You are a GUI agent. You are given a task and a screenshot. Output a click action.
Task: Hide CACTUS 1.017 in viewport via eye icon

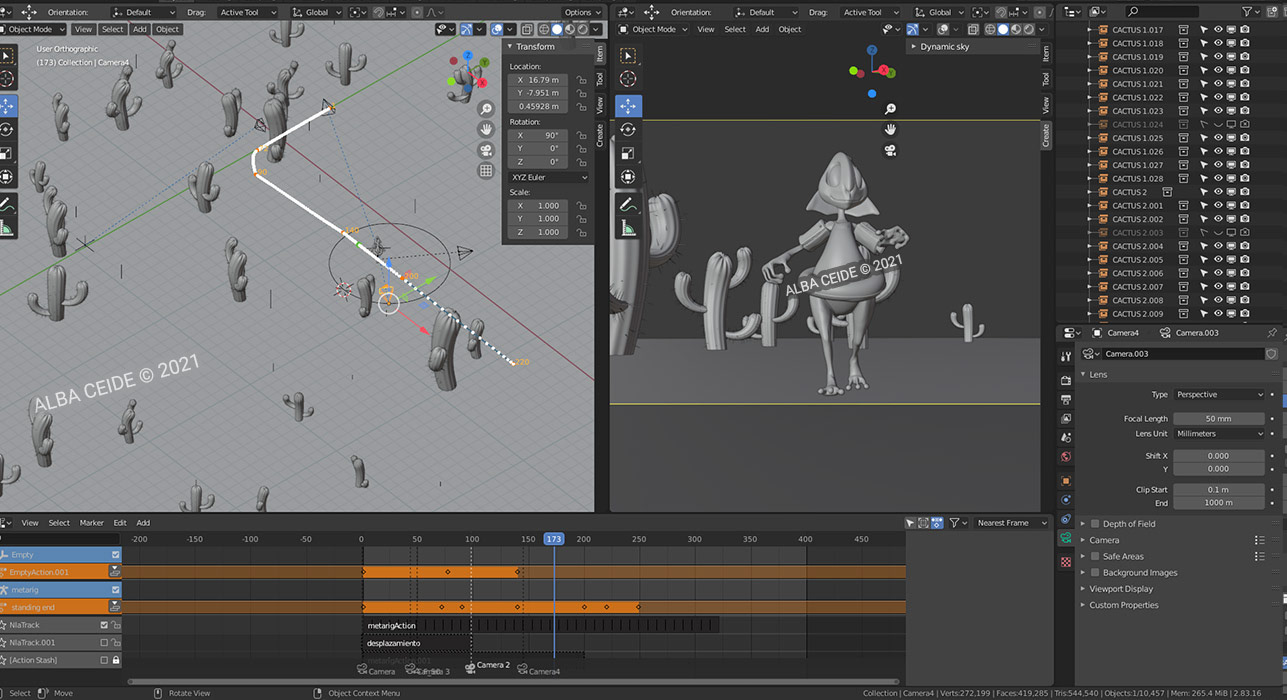pyautogui.click(x=1218, y=30)
